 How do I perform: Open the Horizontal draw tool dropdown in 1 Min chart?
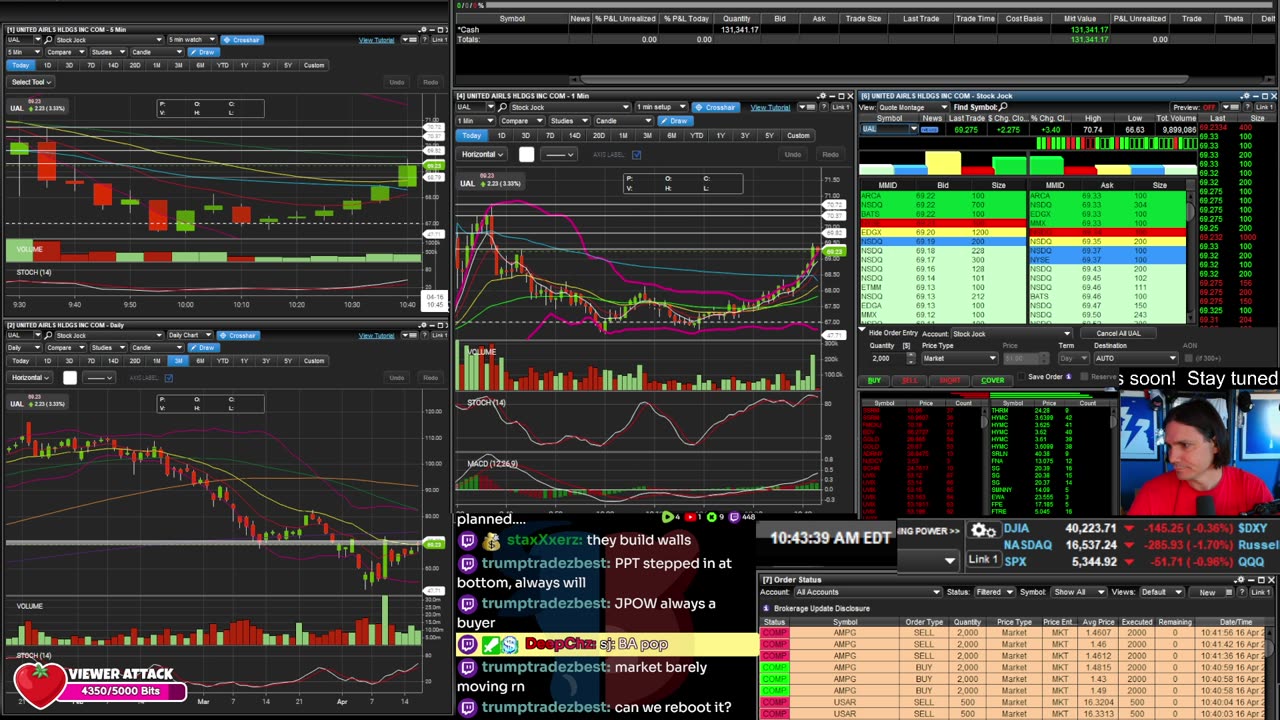(483, 155)
